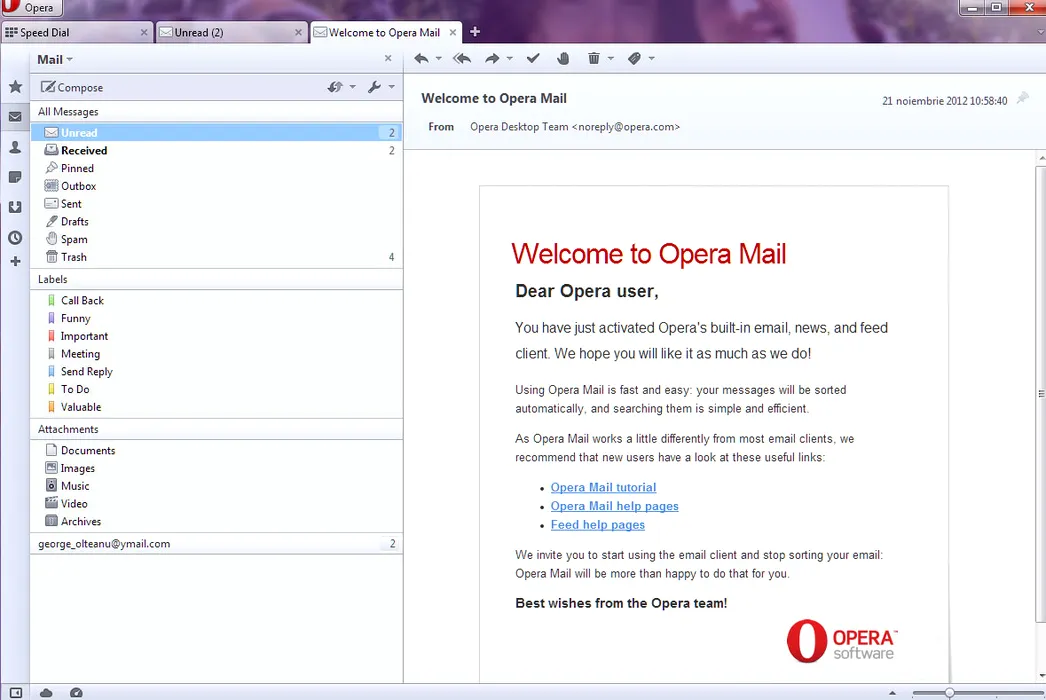
Task: Select the Unread folder
Action: pos(217,133)
